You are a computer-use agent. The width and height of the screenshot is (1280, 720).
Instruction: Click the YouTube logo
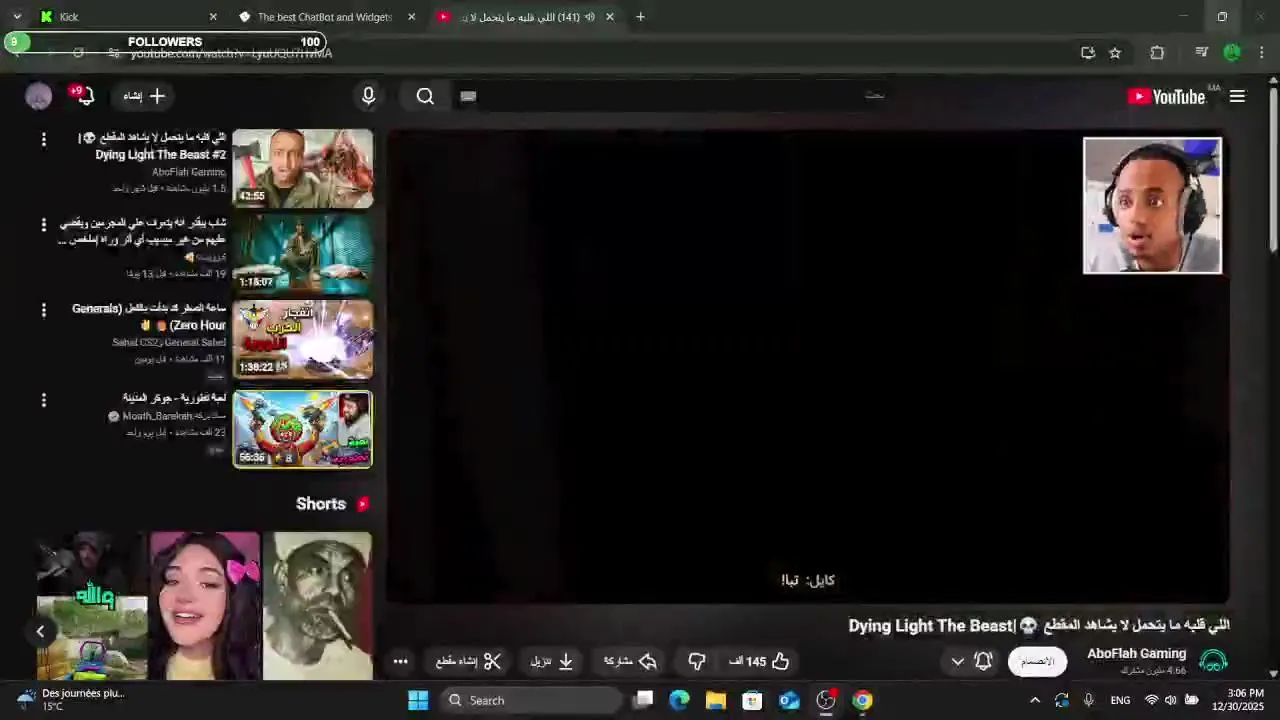tap(1166, 96)
